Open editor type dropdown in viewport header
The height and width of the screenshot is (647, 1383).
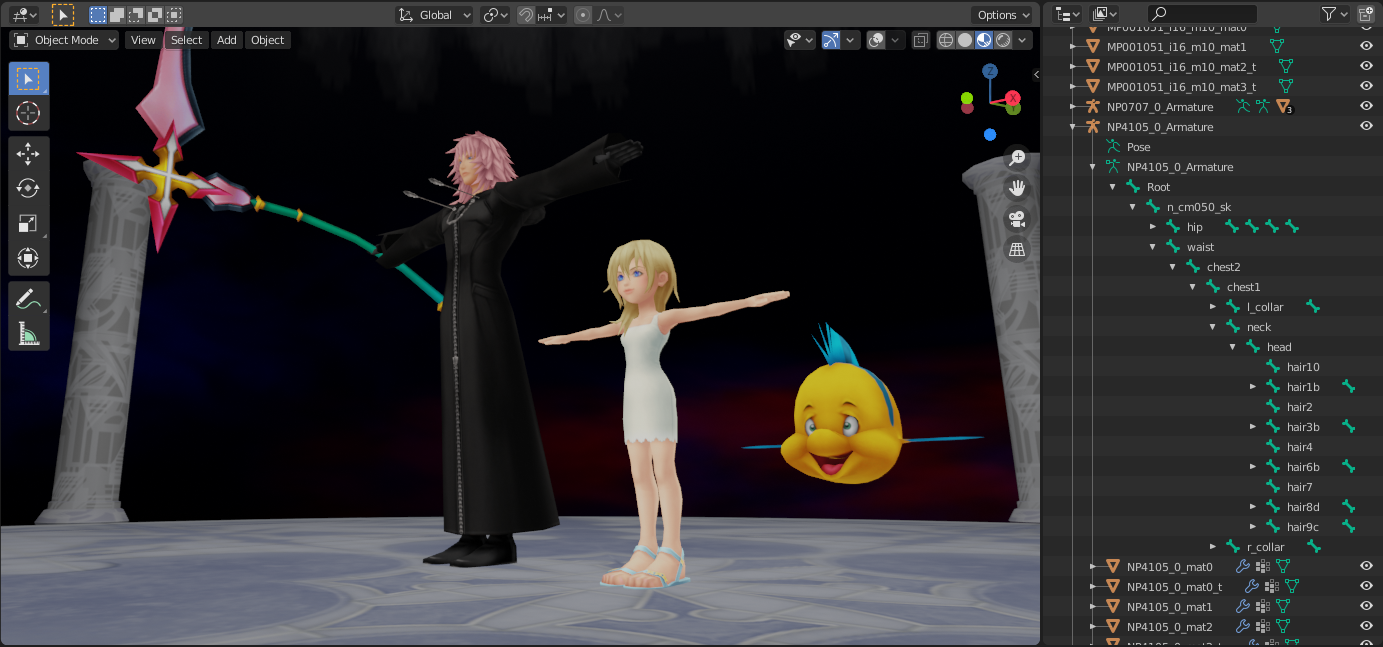tap(24, 15)
